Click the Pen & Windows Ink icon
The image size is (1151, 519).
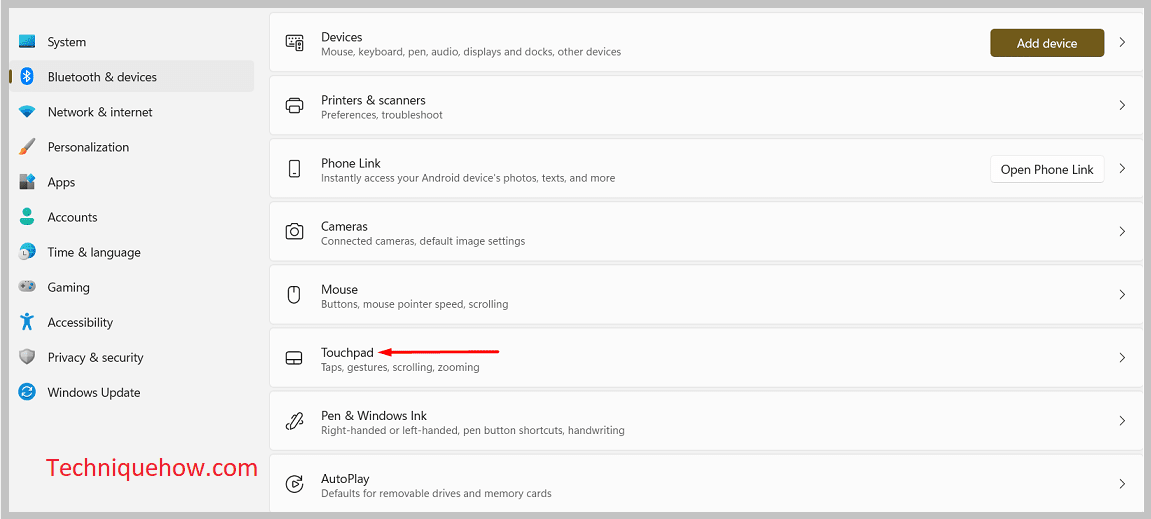[x=294, y=421]
